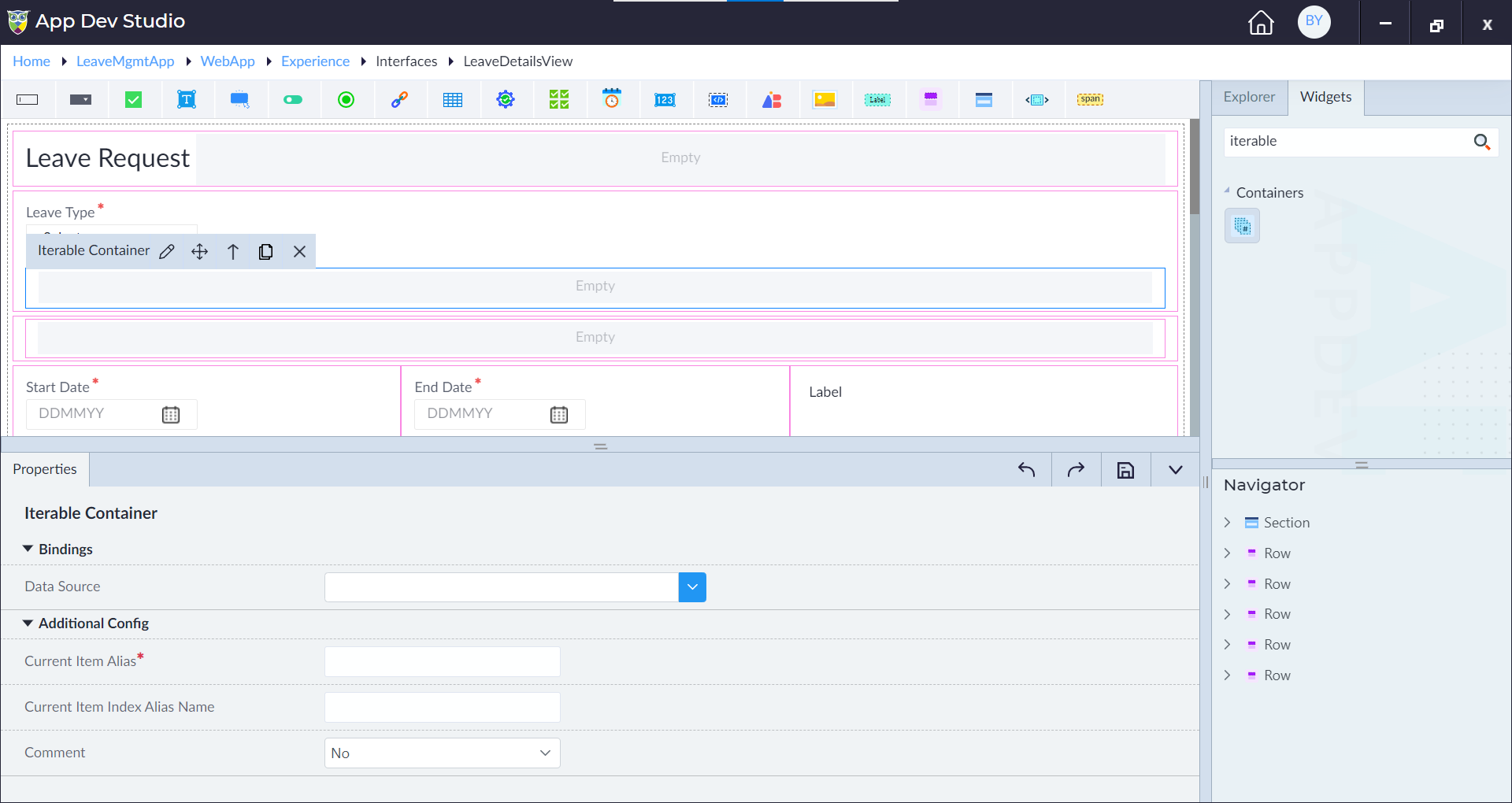Expand the Section node in Navigator

(x=1227, y=523)
